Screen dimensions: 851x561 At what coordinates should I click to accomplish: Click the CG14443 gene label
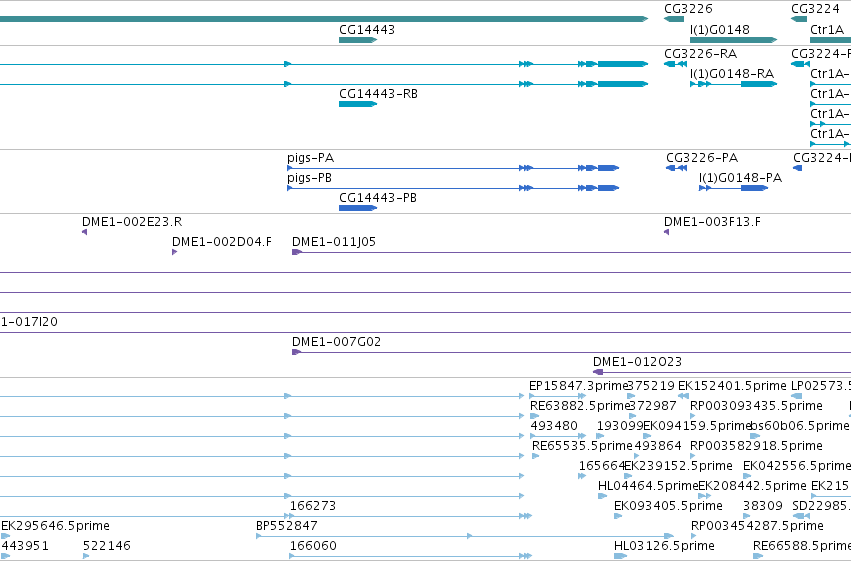(367, 30)
